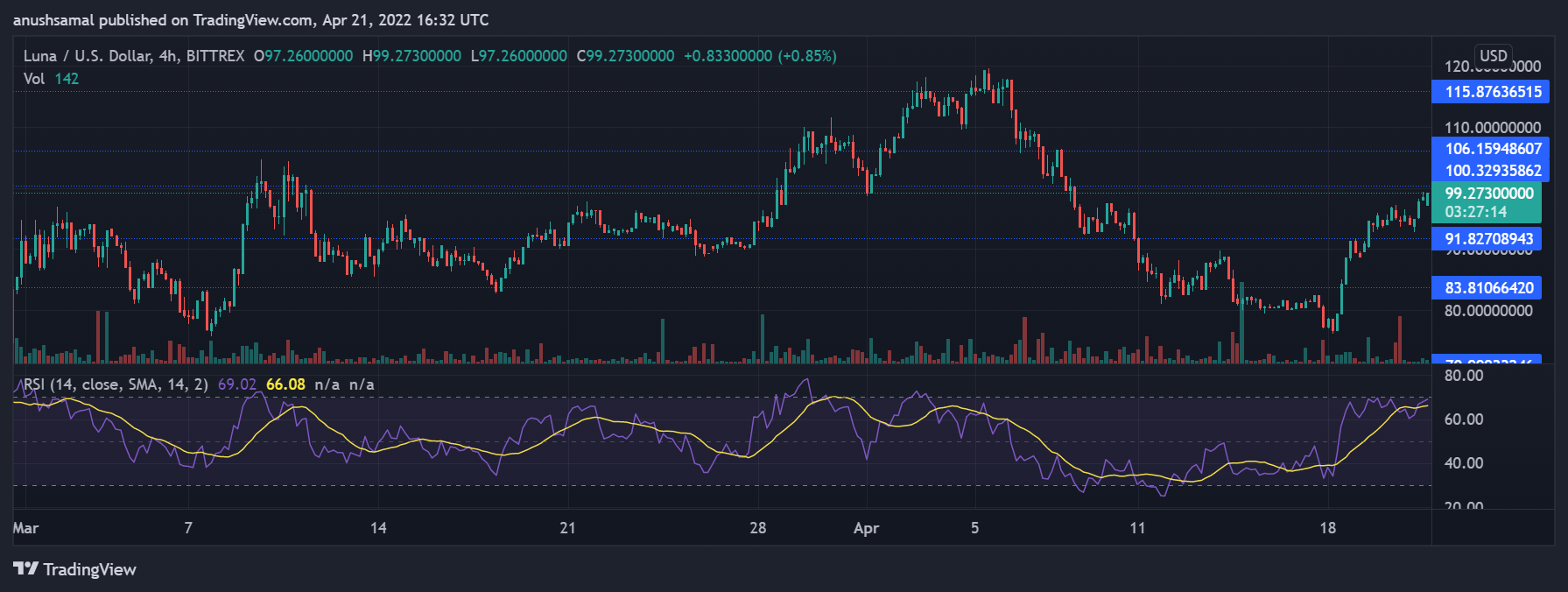This screenshot has width=1568, height=592.
Task: Click the RSI value 69.02
Action: click(237, 384)
